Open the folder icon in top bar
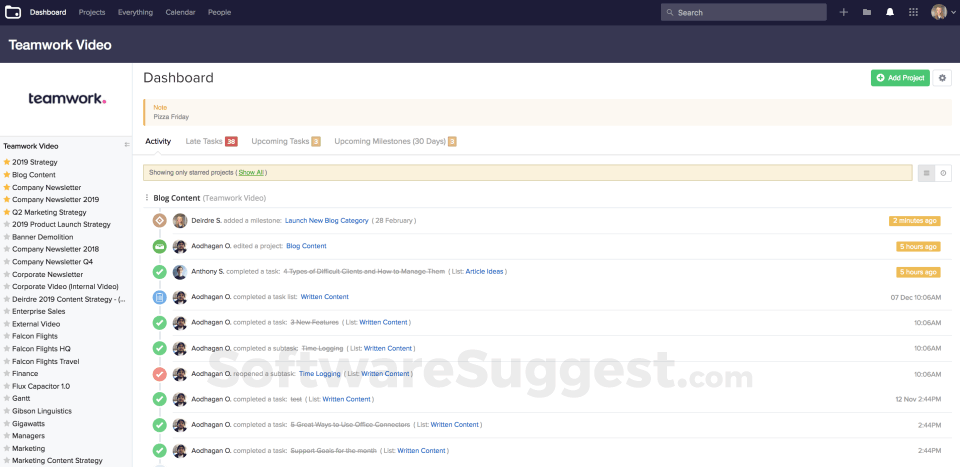 point(867,12)
